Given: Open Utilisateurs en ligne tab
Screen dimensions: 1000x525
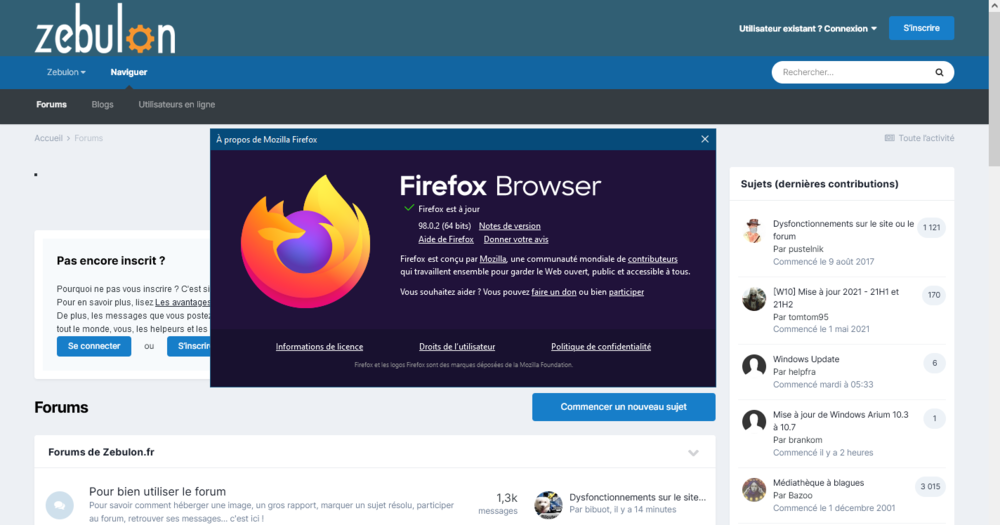Looking at the screenshot, I should pyautogui.click(x=176, y=104).
